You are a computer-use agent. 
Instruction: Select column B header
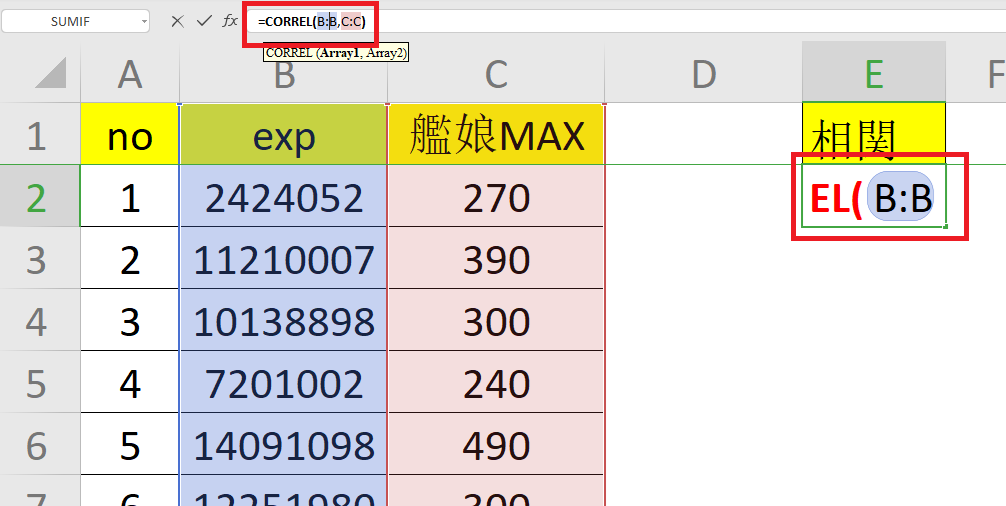[284, 73]
